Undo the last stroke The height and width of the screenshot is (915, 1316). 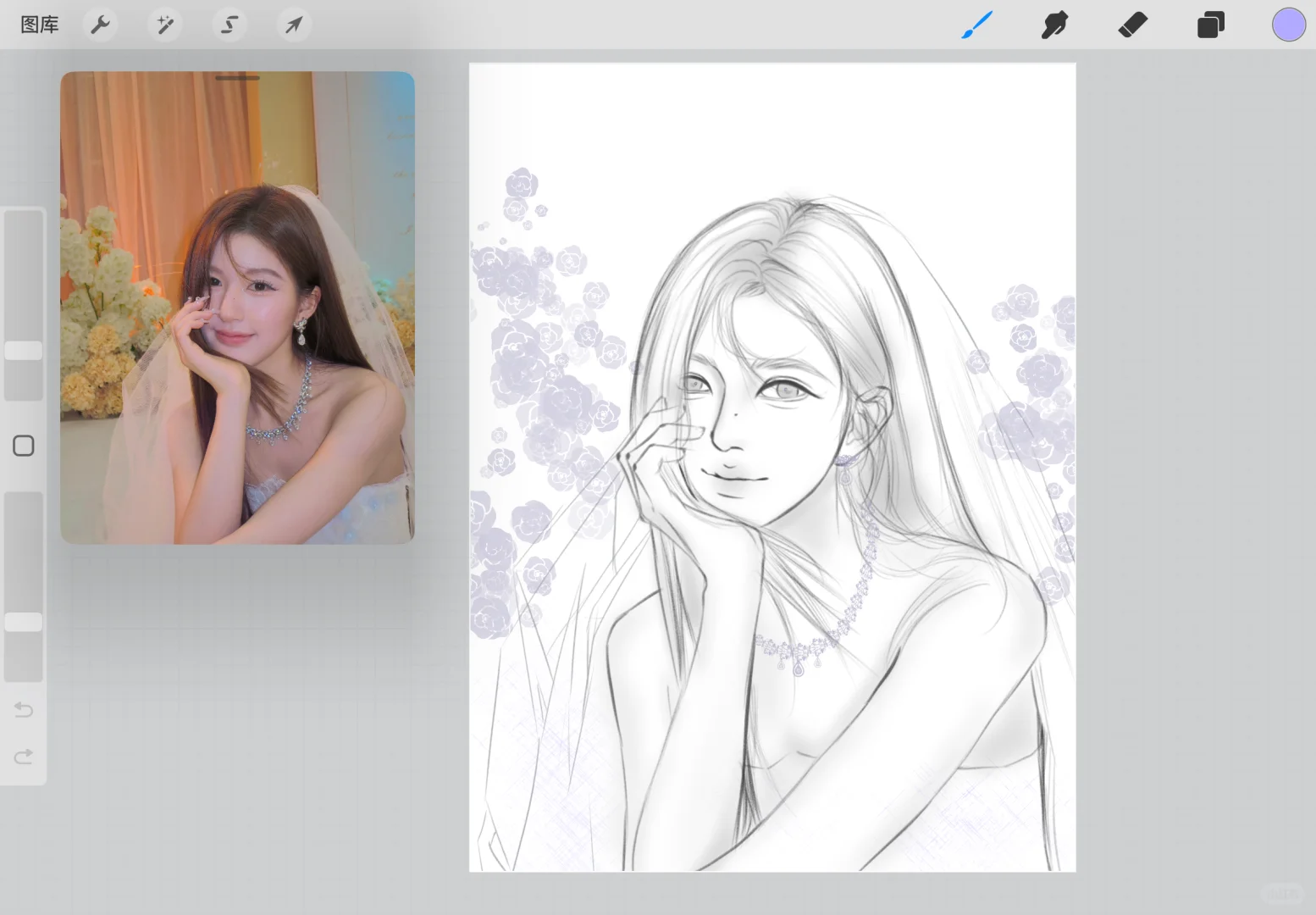pos(24,710)
